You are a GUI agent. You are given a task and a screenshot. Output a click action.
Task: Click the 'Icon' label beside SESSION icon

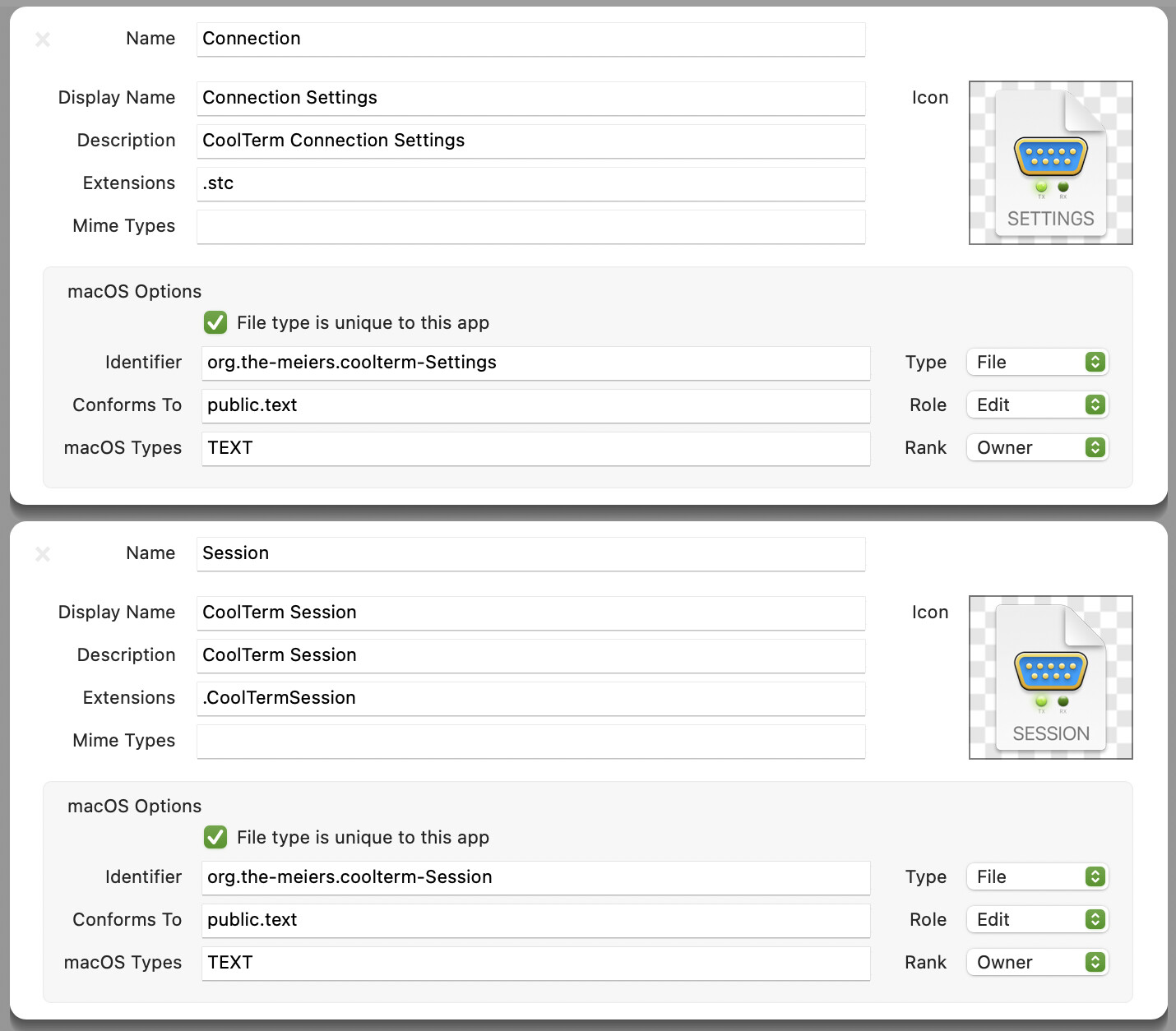pos(930,613)
